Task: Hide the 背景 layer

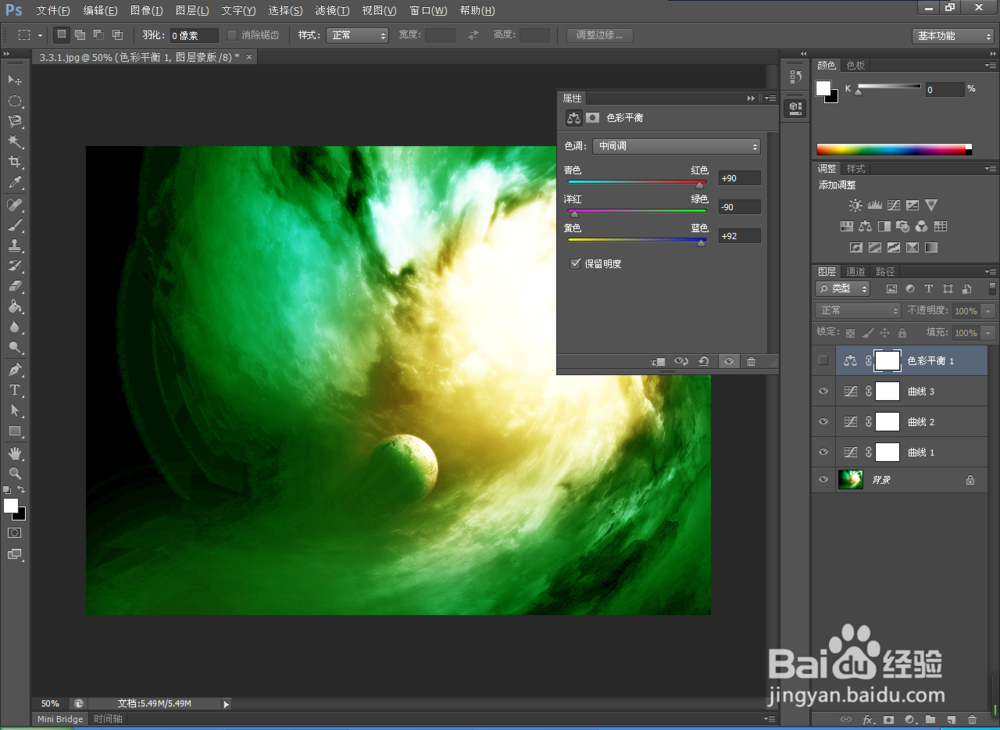Action: tap(823, 479)
